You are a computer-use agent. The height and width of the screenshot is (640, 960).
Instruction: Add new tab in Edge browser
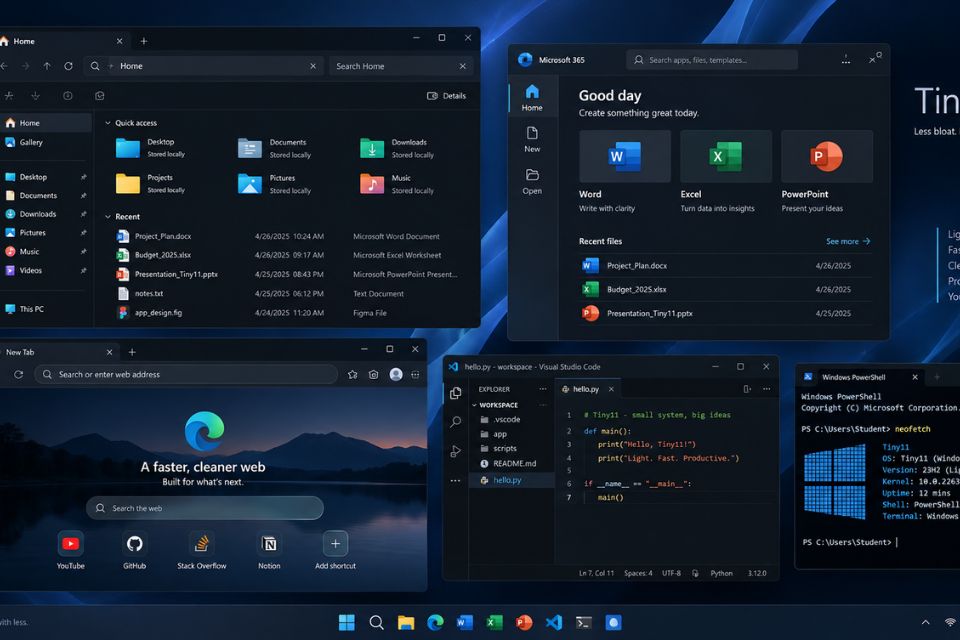132,352
